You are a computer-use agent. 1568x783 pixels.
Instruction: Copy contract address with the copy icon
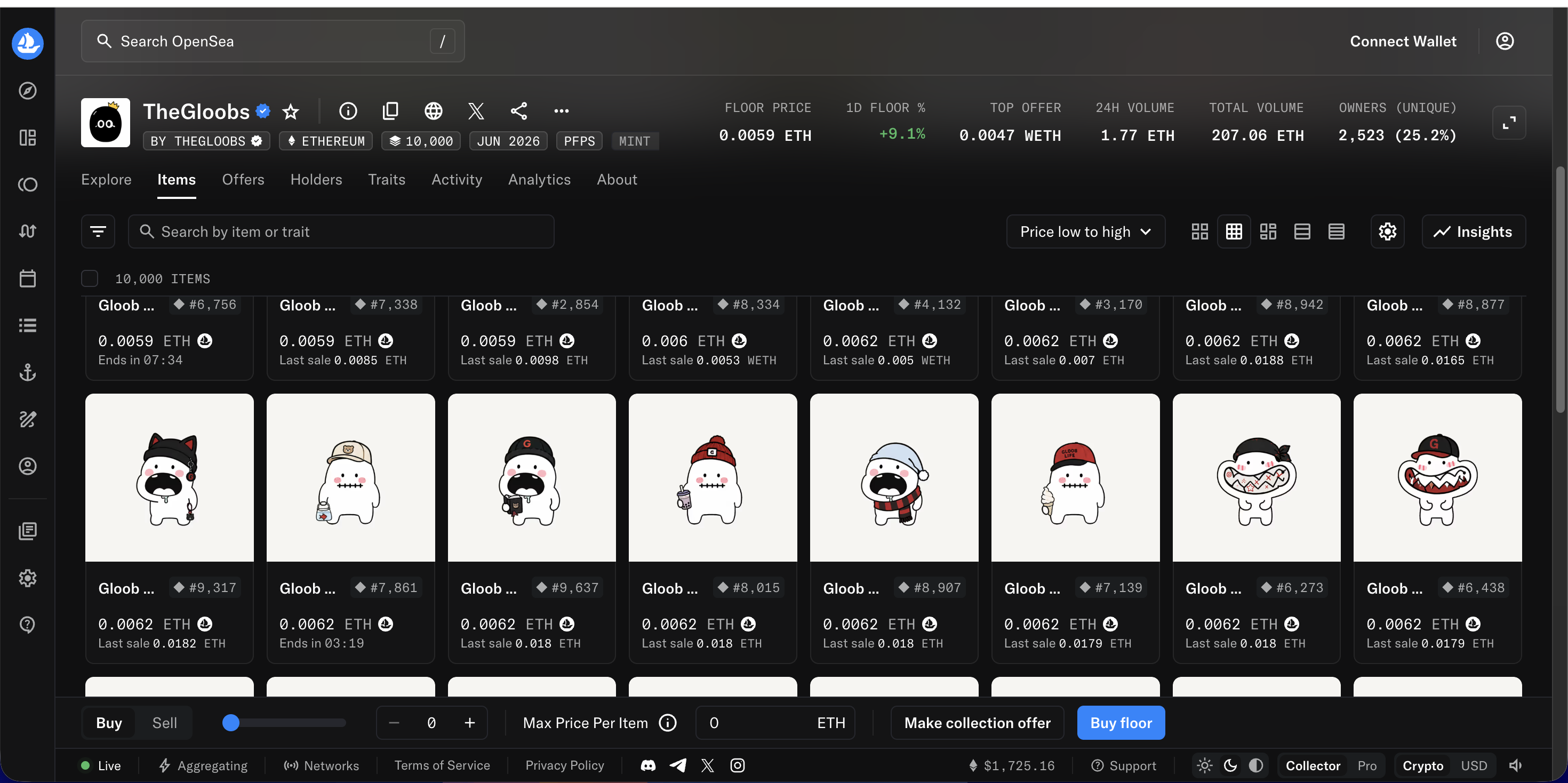click(390, 111)
